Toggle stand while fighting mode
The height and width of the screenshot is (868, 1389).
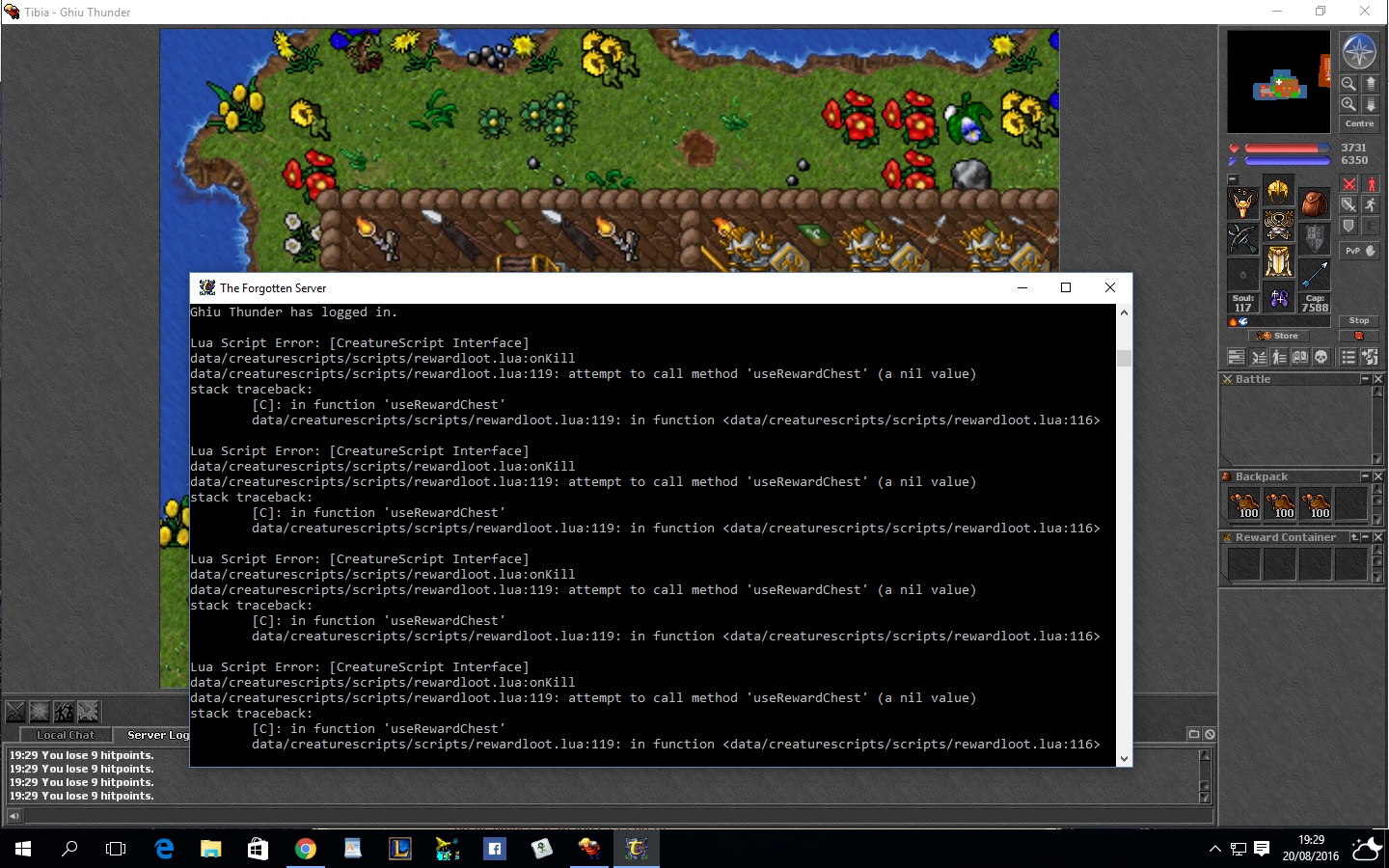click(1371, 184)
